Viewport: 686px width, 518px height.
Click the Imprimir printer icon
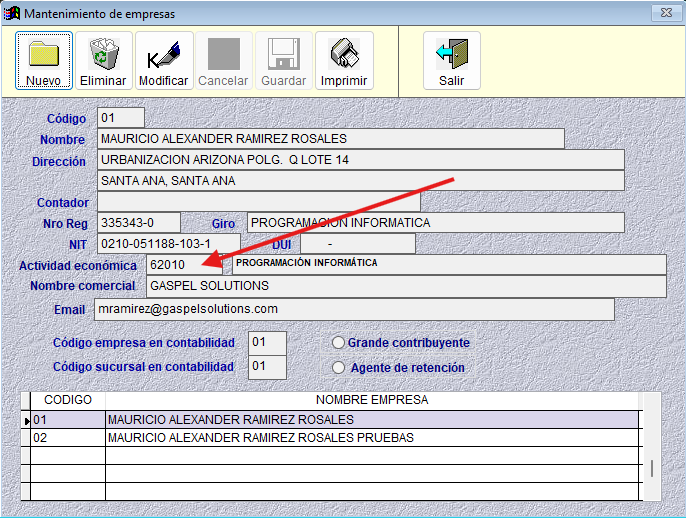[x=344, y=54]
